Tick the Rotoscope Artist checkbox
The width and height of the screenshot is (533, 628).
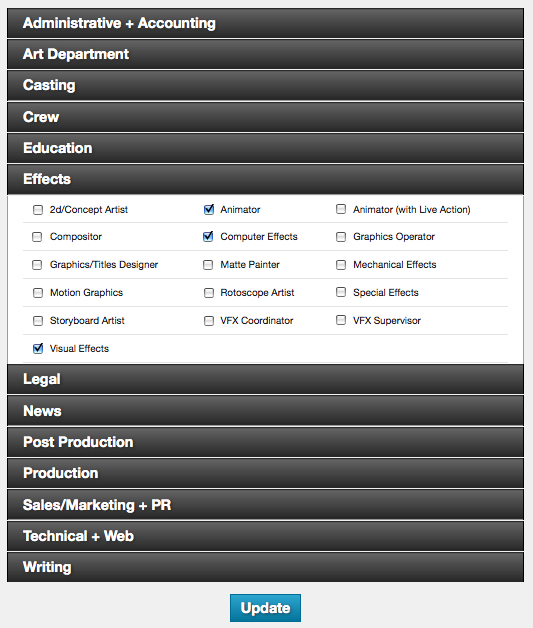coord(209,293)
